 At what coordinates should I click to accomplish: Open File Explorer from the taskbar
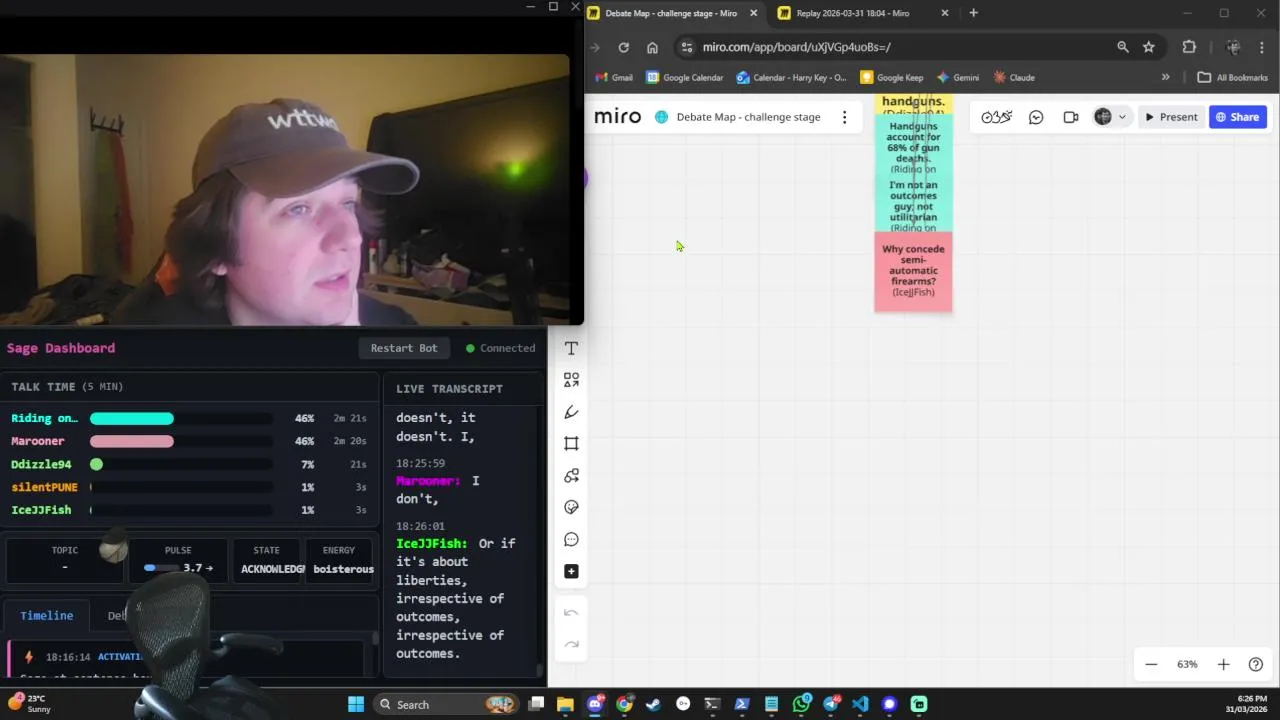coord(565,704)
